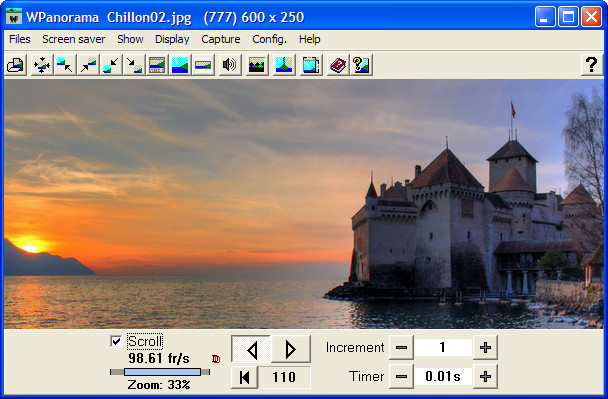608x399 pixels.
Task: Toggle sound with the speaker icon
Action: (x=229, y=65)
